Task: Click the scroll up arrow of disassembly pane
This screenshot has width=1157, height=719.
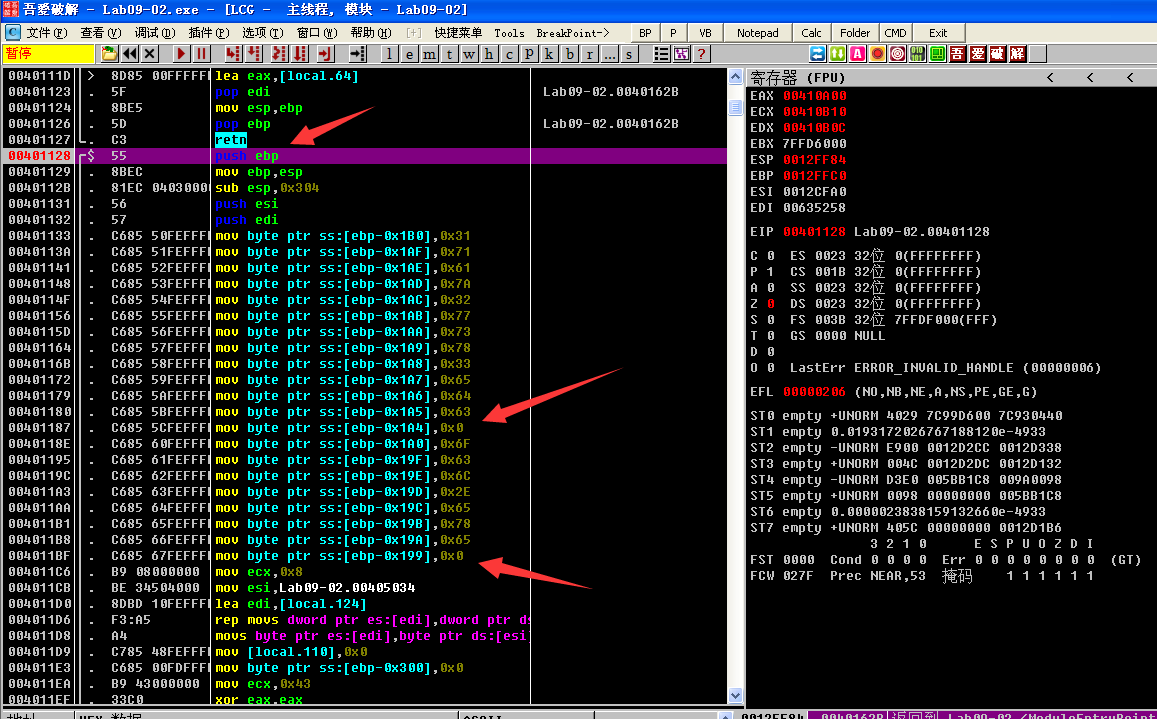Action: coord(735,76)
